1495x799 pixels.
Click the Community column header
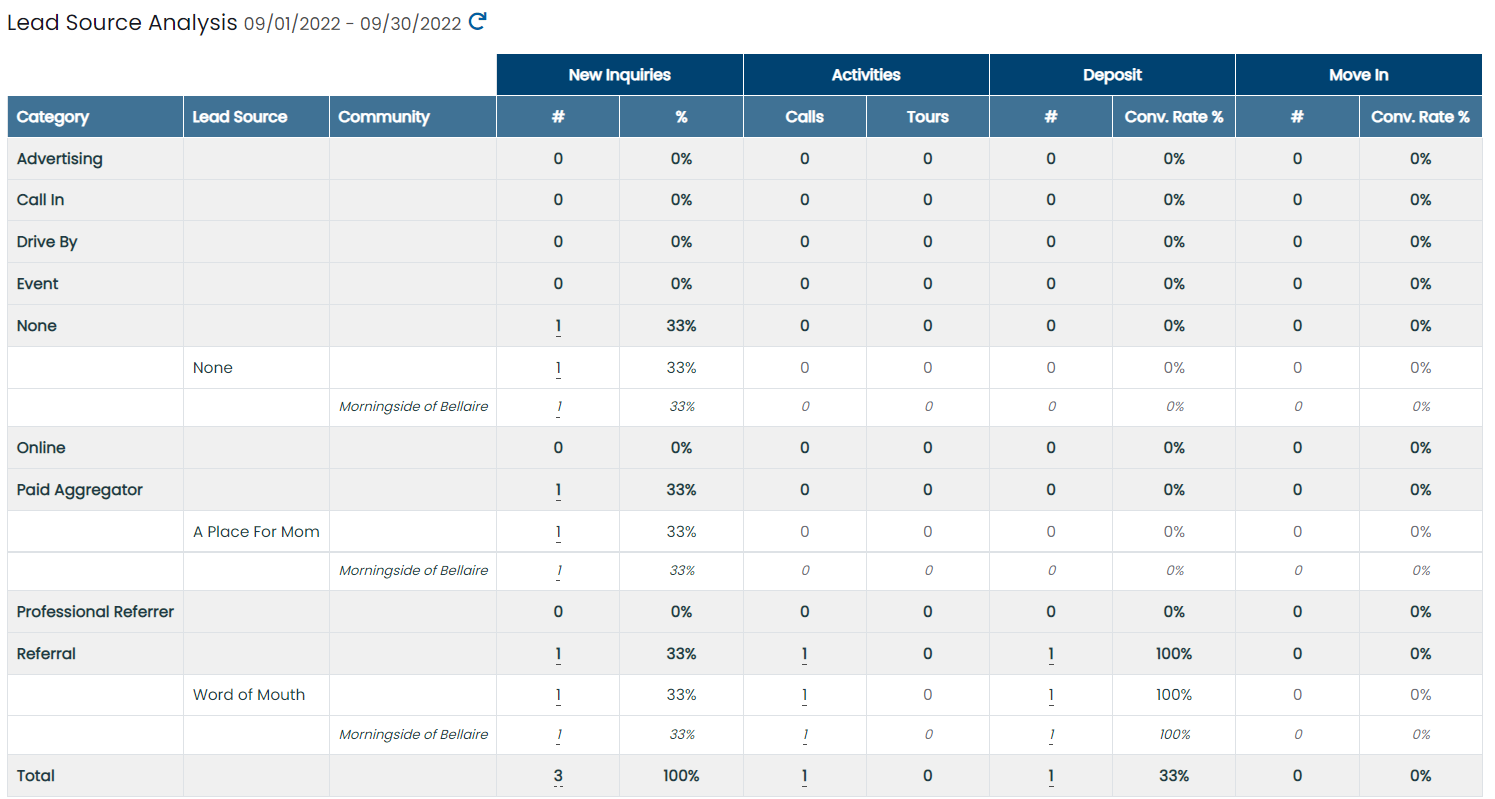(384, 117)
